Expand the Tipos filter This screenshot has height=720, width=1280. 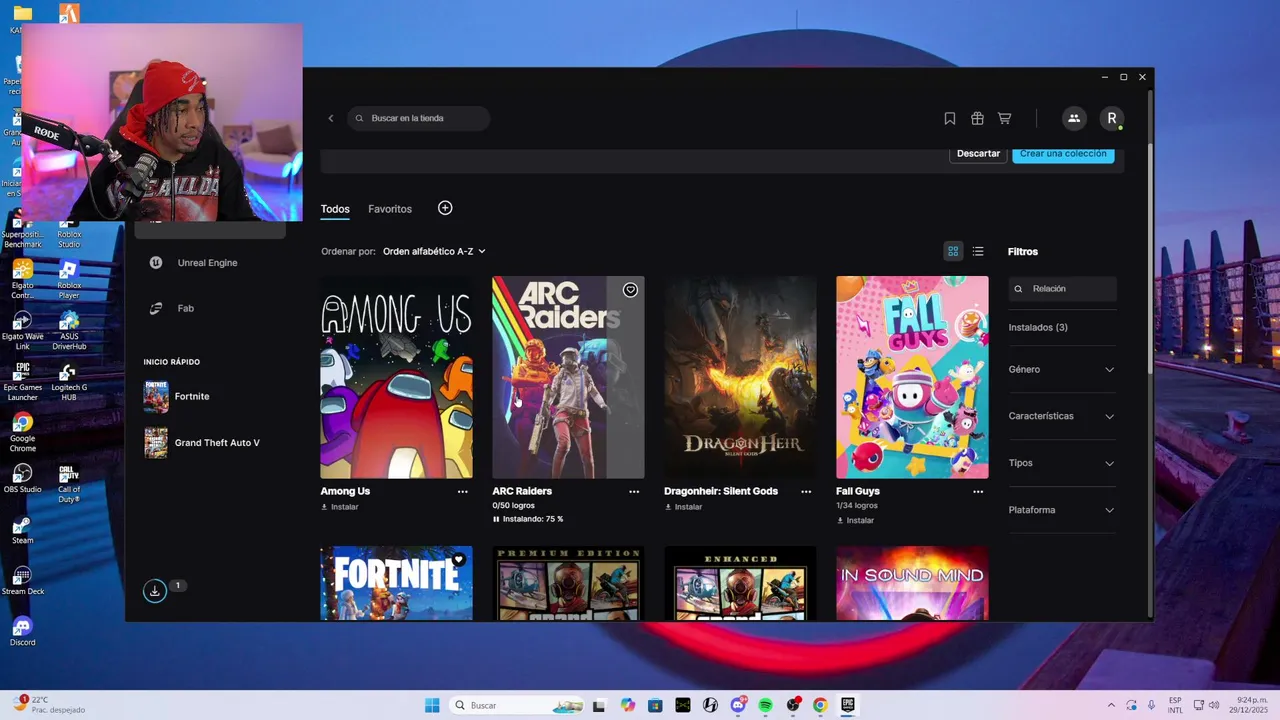tap(1062, 463)
